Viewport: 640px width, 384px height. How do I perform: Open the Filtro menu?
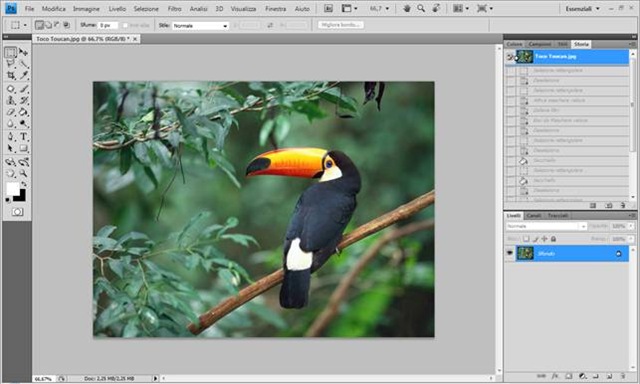coord(174,9)
